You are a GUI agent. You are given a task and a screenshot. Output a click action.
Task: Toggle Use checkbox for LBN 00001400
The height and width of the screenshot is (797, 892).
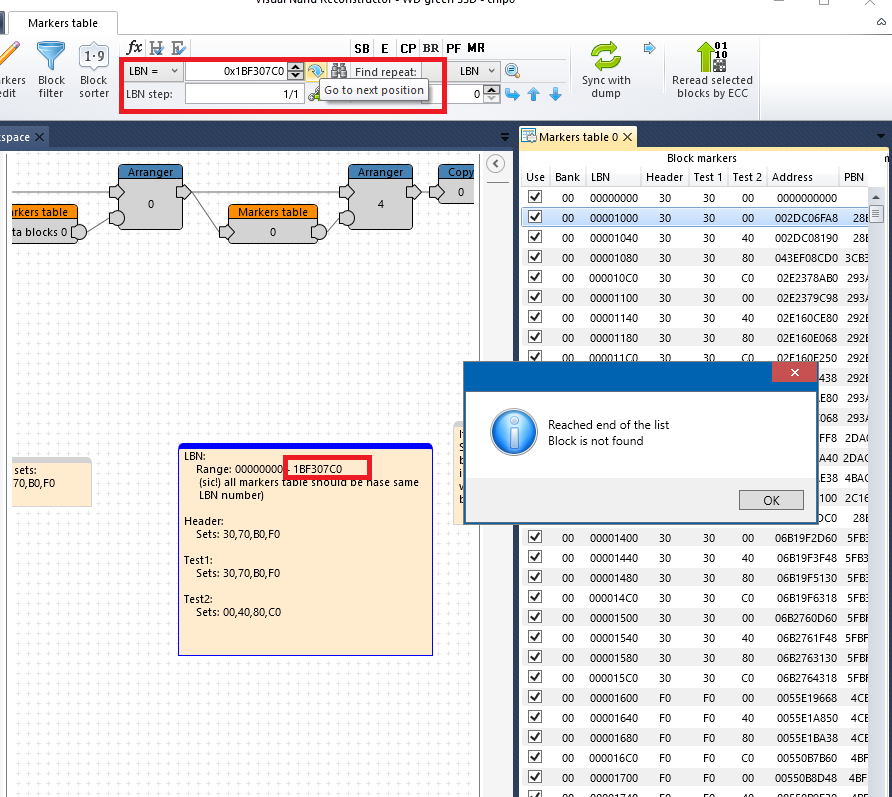pos(535,536)
